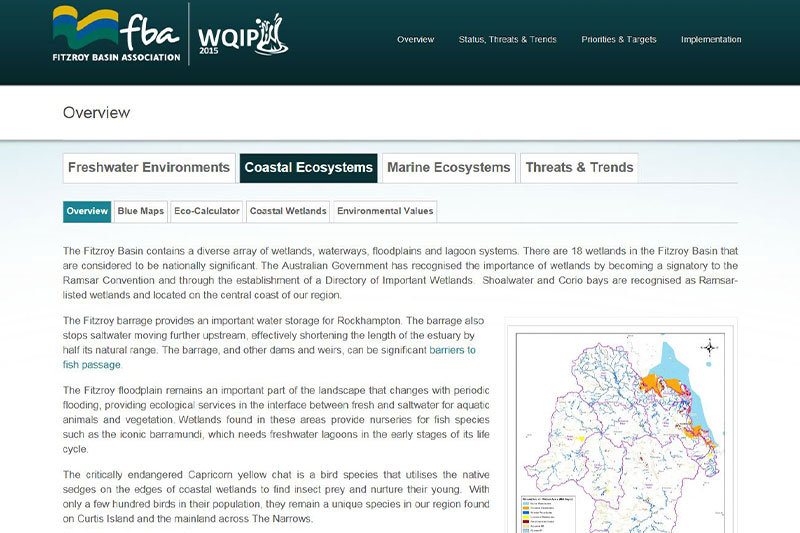The image size is (800, 533).
Task: Go to Priorities & Targets in the header
Action: coord(619,40)
